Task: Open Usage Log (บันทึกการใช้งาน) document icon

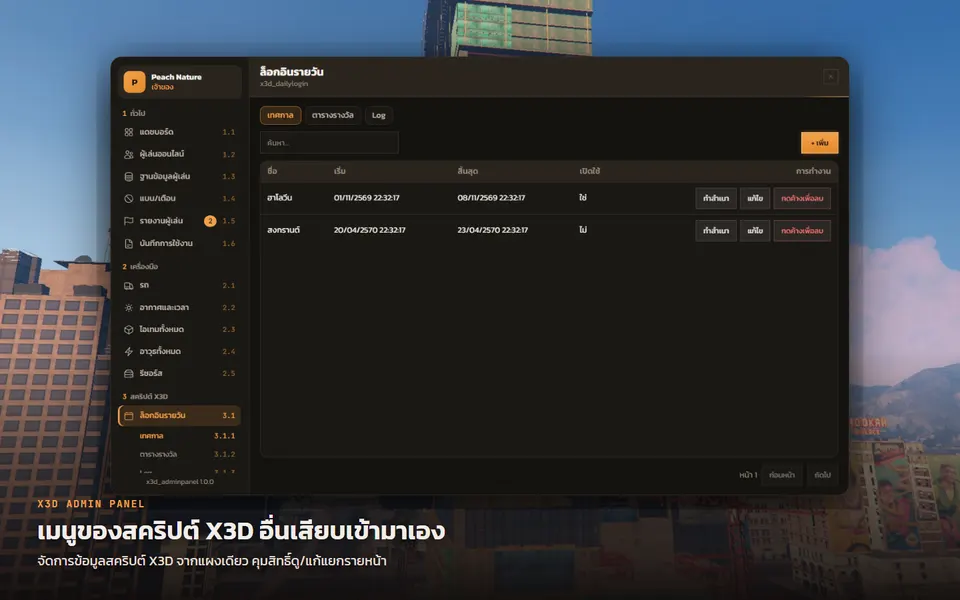Action: click(129, 244)
